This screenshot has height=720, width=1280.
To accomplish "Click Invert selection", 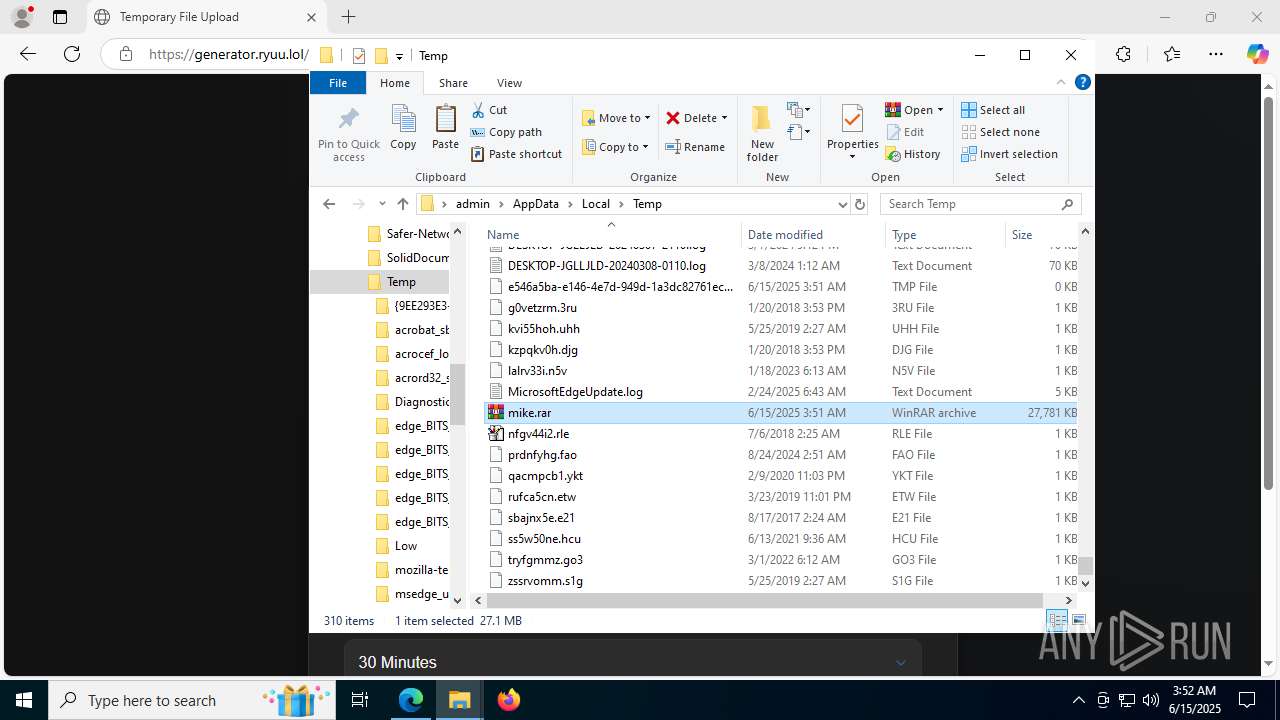I will pos(1009,154).
